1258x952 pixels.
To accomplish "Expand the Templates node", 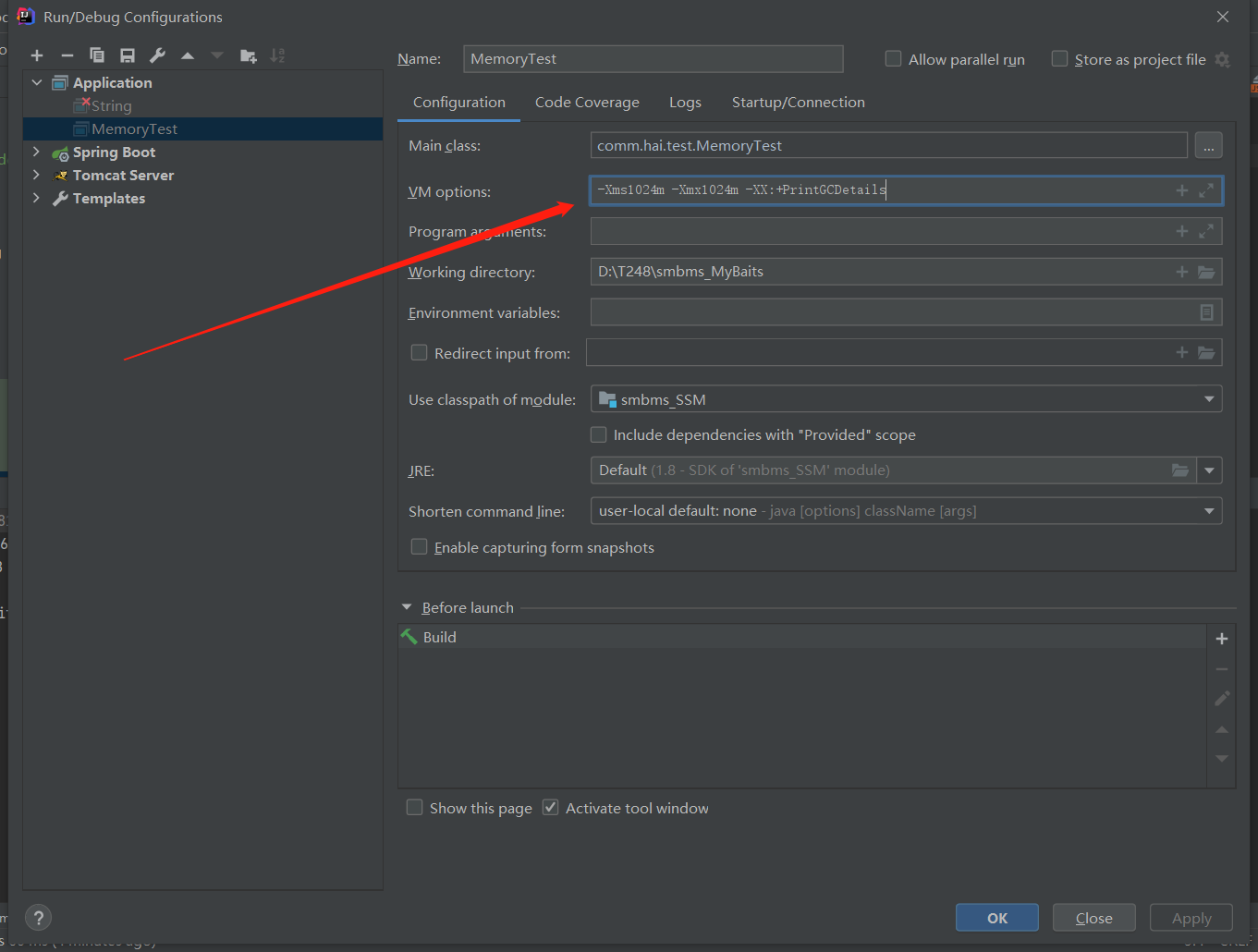I will 36,198.
